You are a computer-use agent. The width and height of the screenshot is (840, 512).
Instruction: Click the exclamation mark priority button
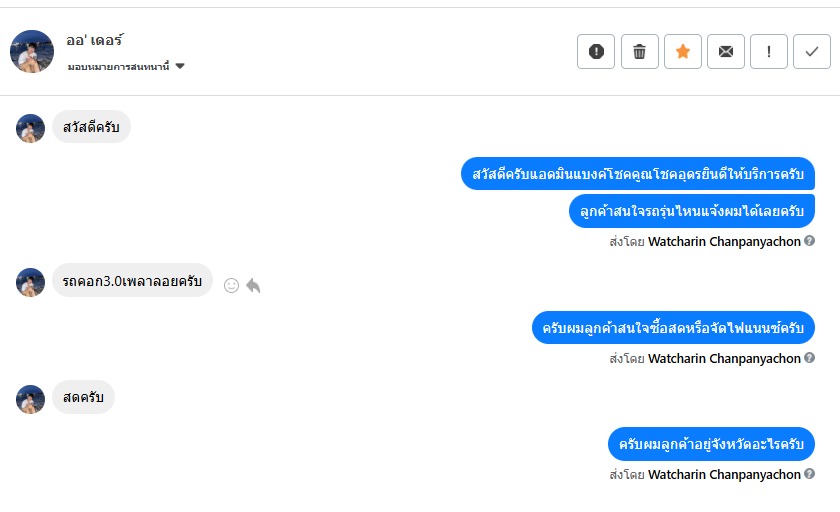coord(769,51)
